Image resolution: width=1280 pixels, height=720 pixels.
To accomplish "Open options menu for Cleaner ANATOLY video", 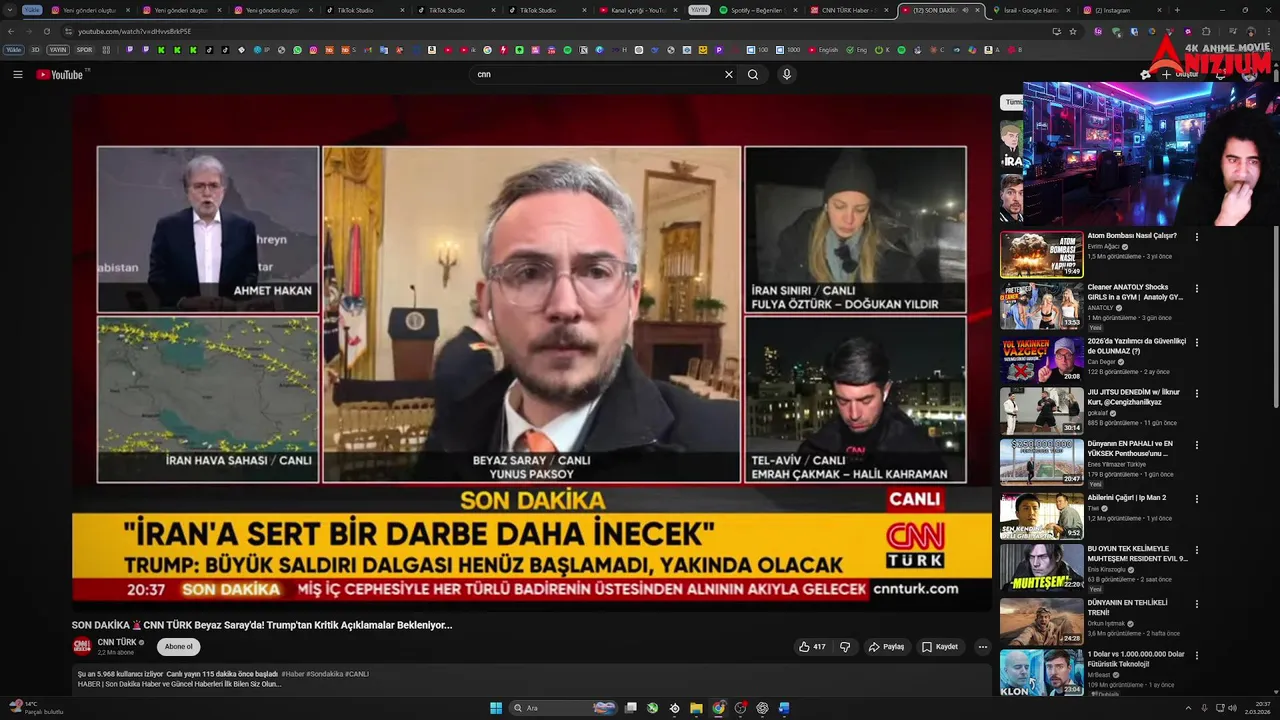I will pyautogui.click(x=1196, y=289).
